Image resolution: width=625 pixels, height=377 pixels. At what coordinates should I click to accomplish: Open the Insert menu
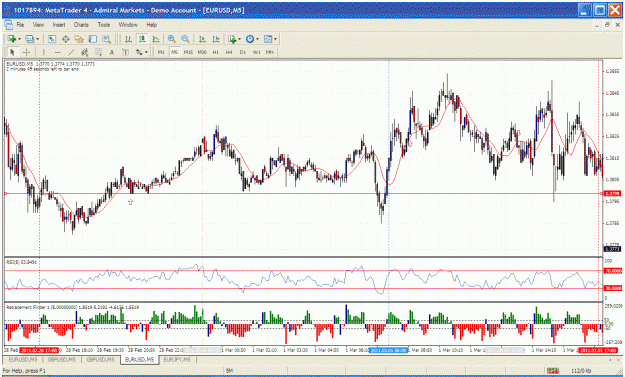click(59, 25)
